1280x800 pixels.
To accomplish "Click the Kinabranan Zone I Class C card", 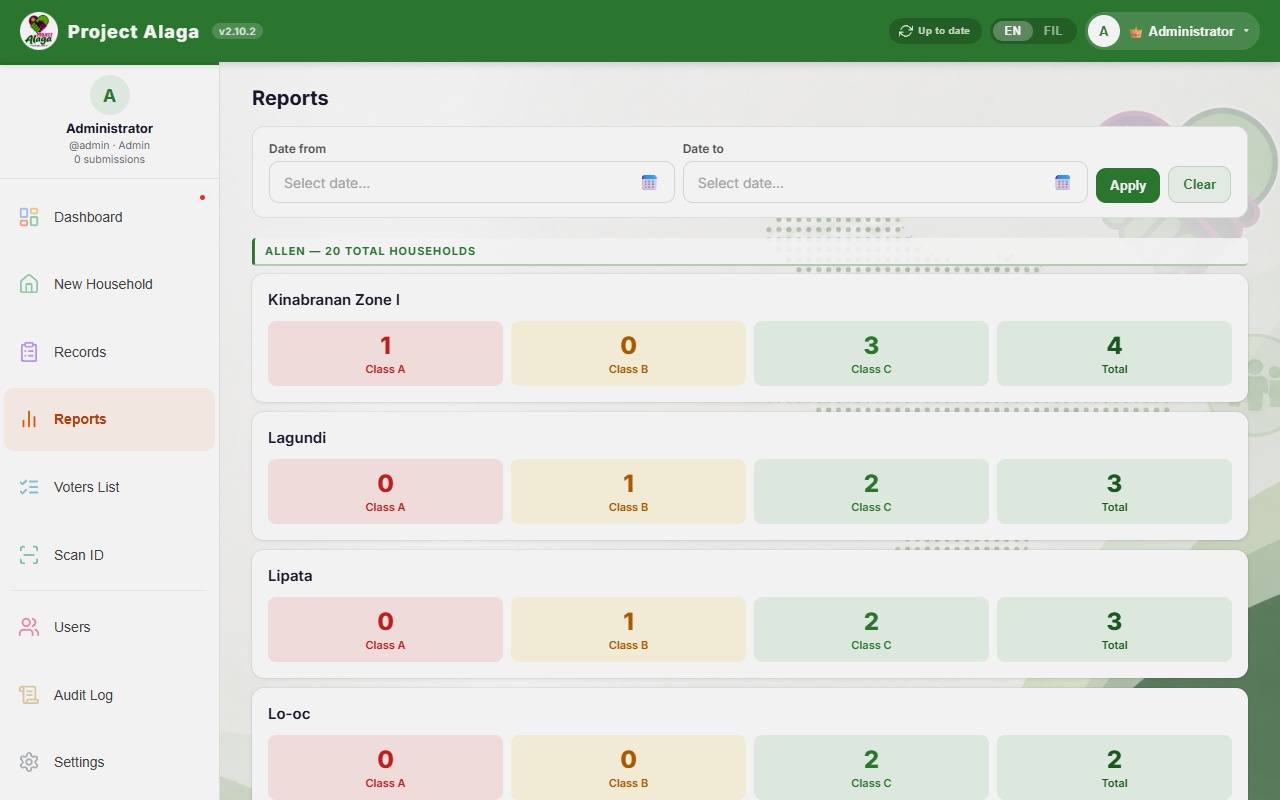I will [x=871, y=353].
